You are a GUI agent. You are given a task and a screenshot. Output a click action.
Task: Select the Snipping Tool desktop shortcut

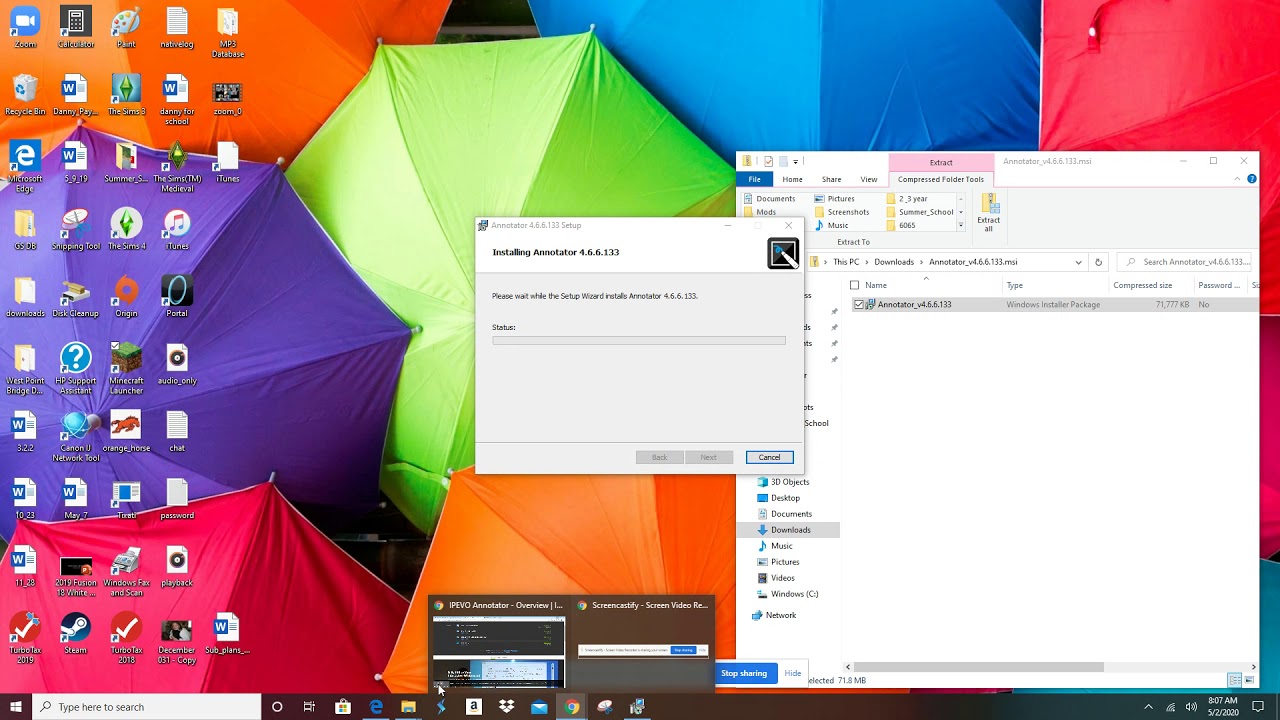click(x=76, y=230)
